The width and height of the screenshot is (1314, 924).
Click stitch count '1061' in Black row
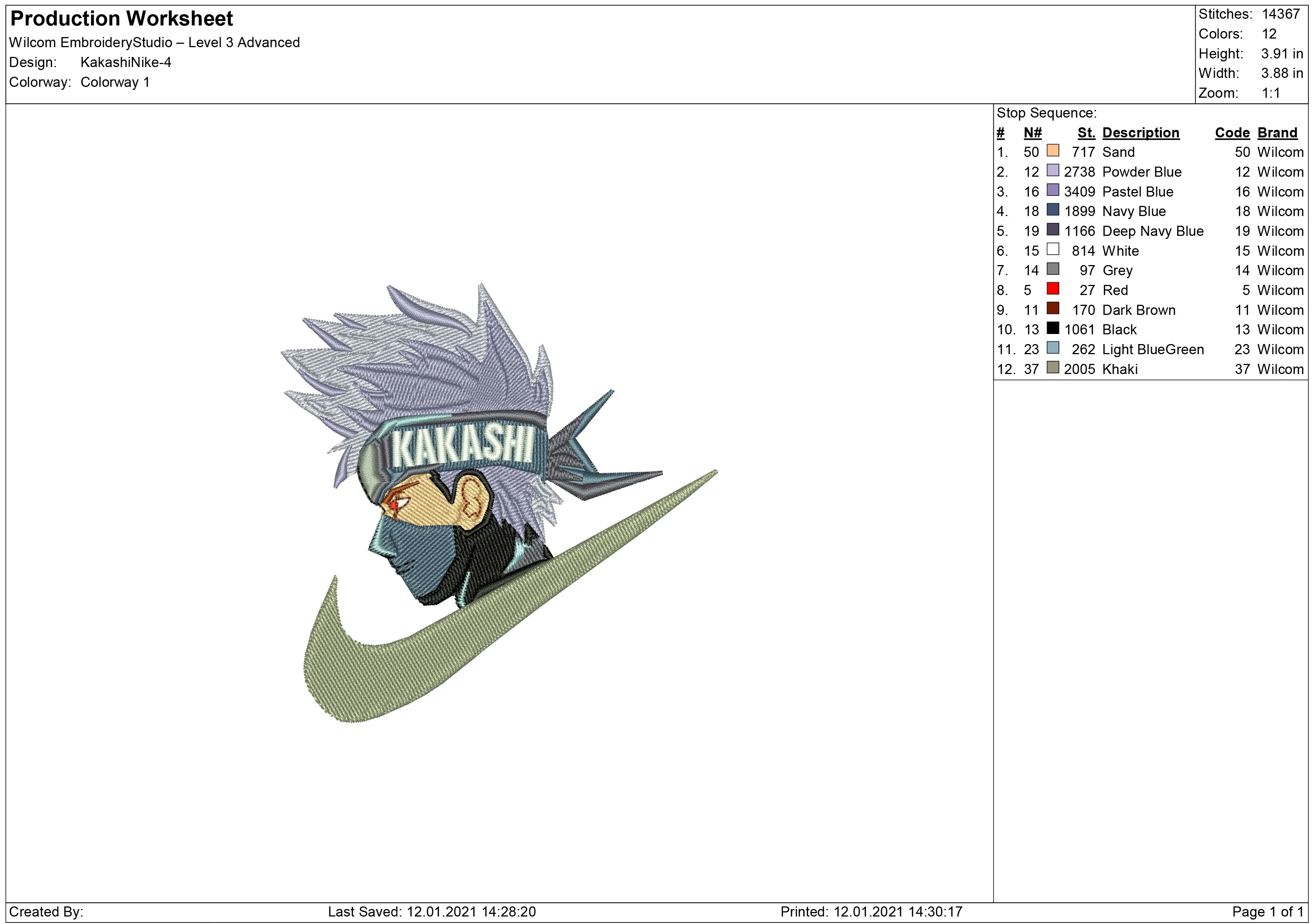point(1080,330)
